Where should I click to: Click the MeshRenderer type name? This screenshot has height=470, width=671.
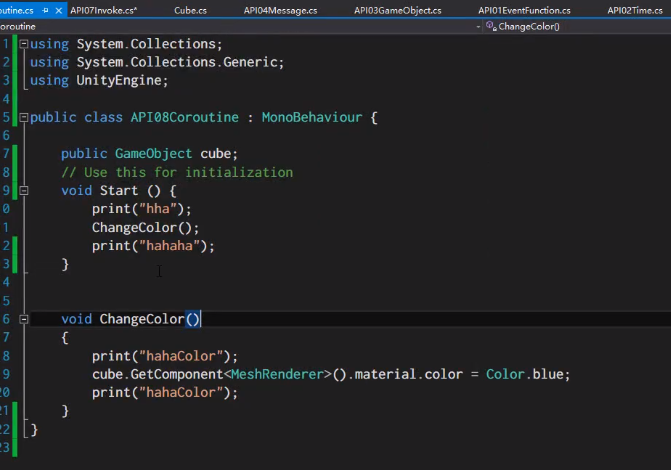pos(277,375)
